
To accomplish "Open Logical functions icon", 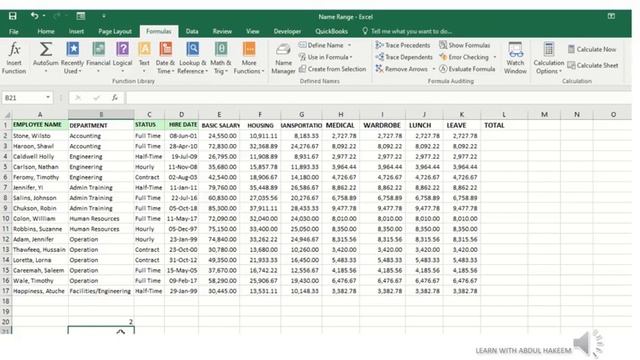I will (122, 49).
